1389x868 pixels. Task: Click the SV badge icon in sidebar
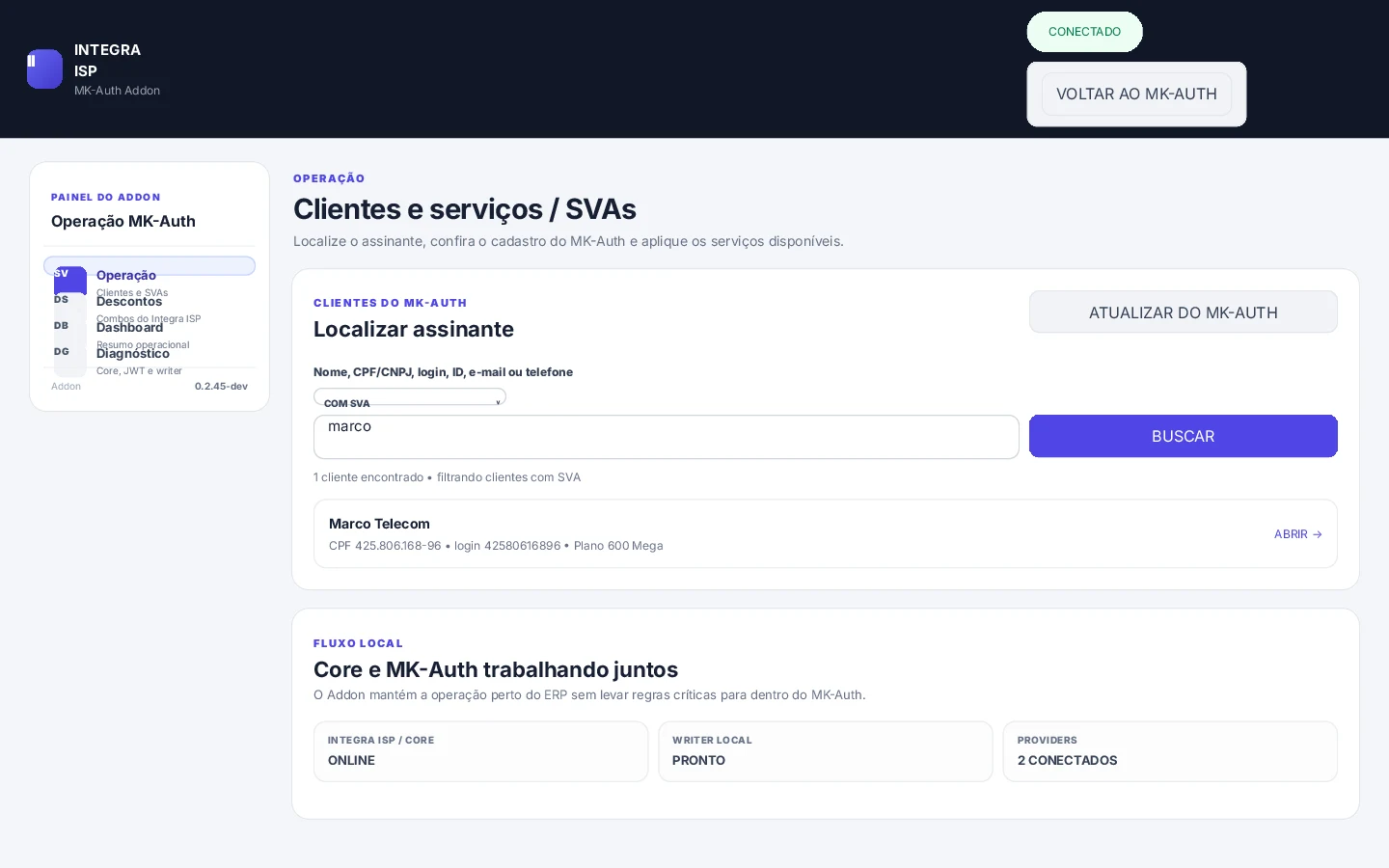[x=70, y=279]
